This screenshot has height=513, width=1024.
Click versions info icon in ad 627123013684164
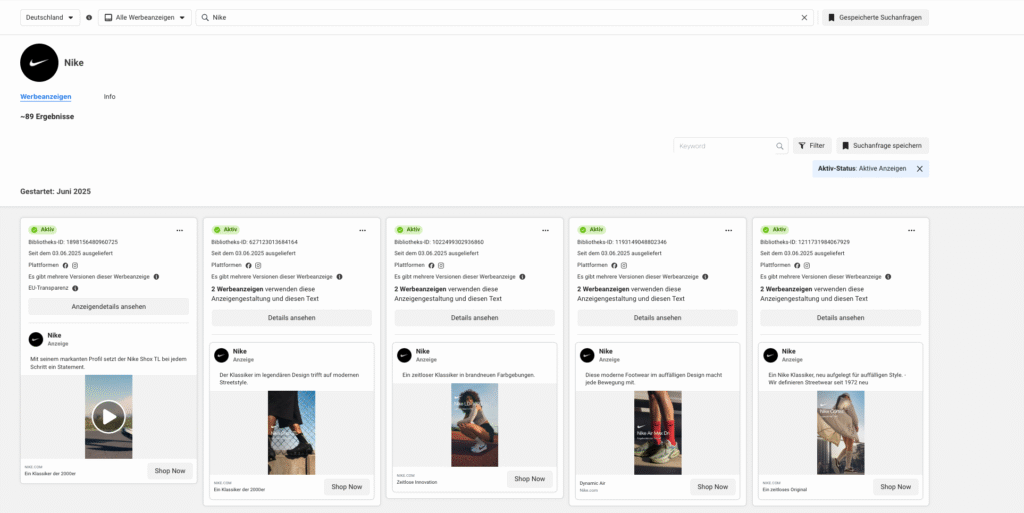[339, 277]
